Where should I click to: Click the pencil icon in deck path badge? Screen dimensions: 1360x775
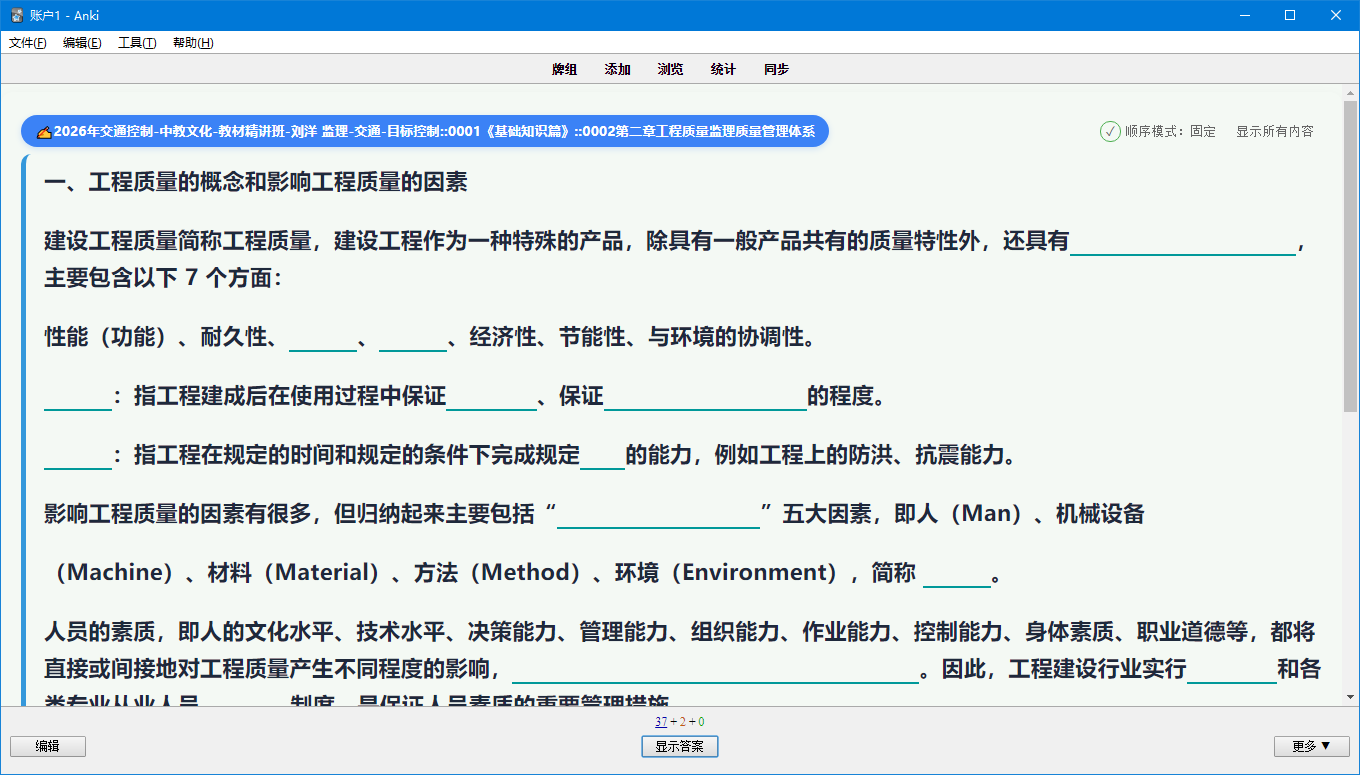pos(44,132)
